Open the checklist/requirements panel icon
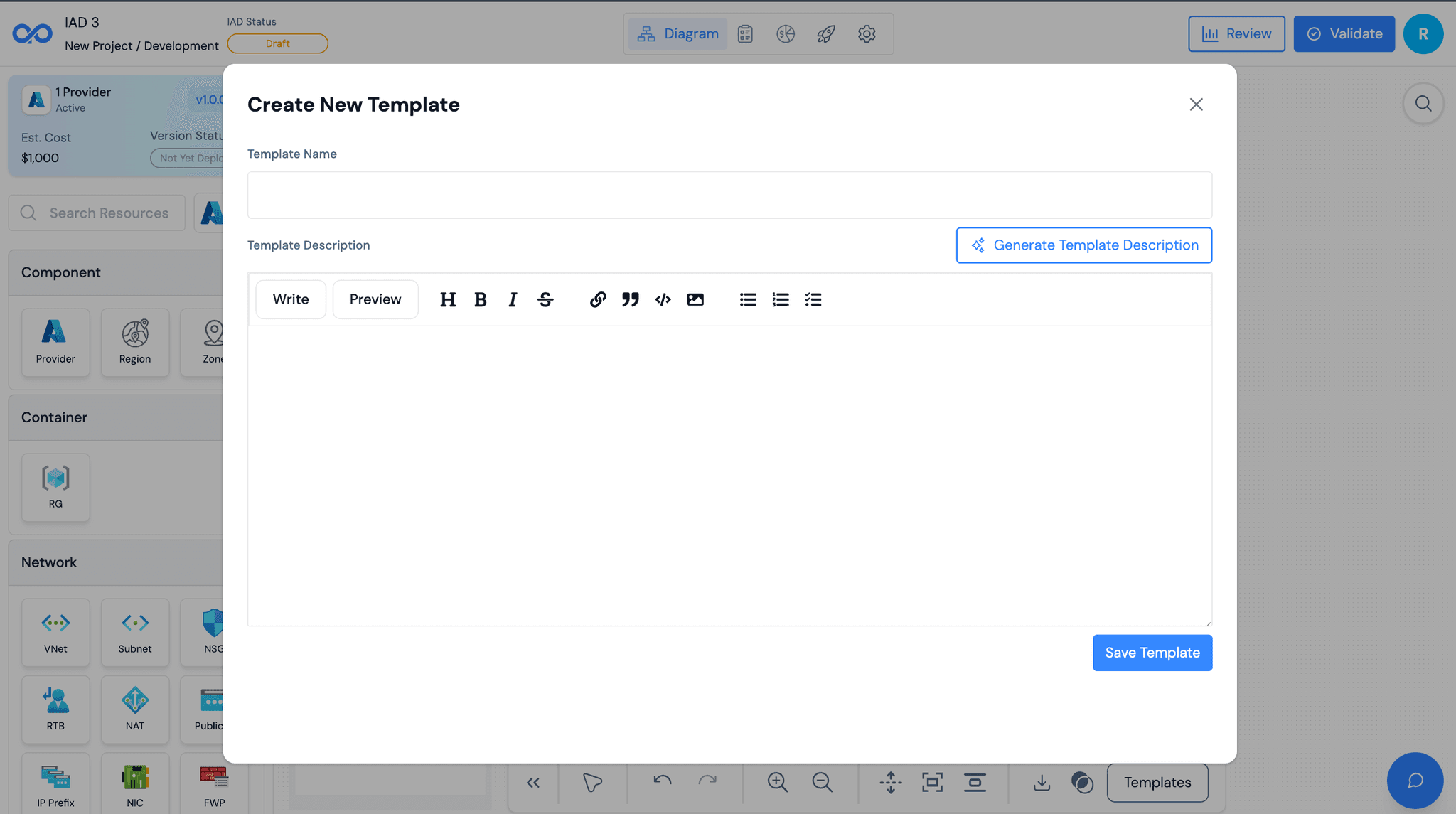 [745, 33]
